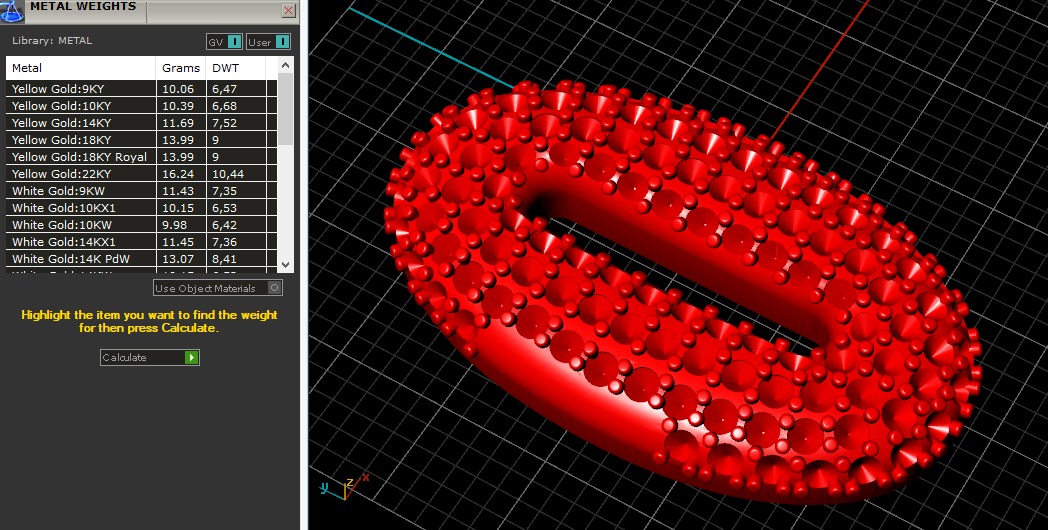Click the Metal Weights panel icon
The width and height of the screenshot is (1048, 530).
pos(11,11)
